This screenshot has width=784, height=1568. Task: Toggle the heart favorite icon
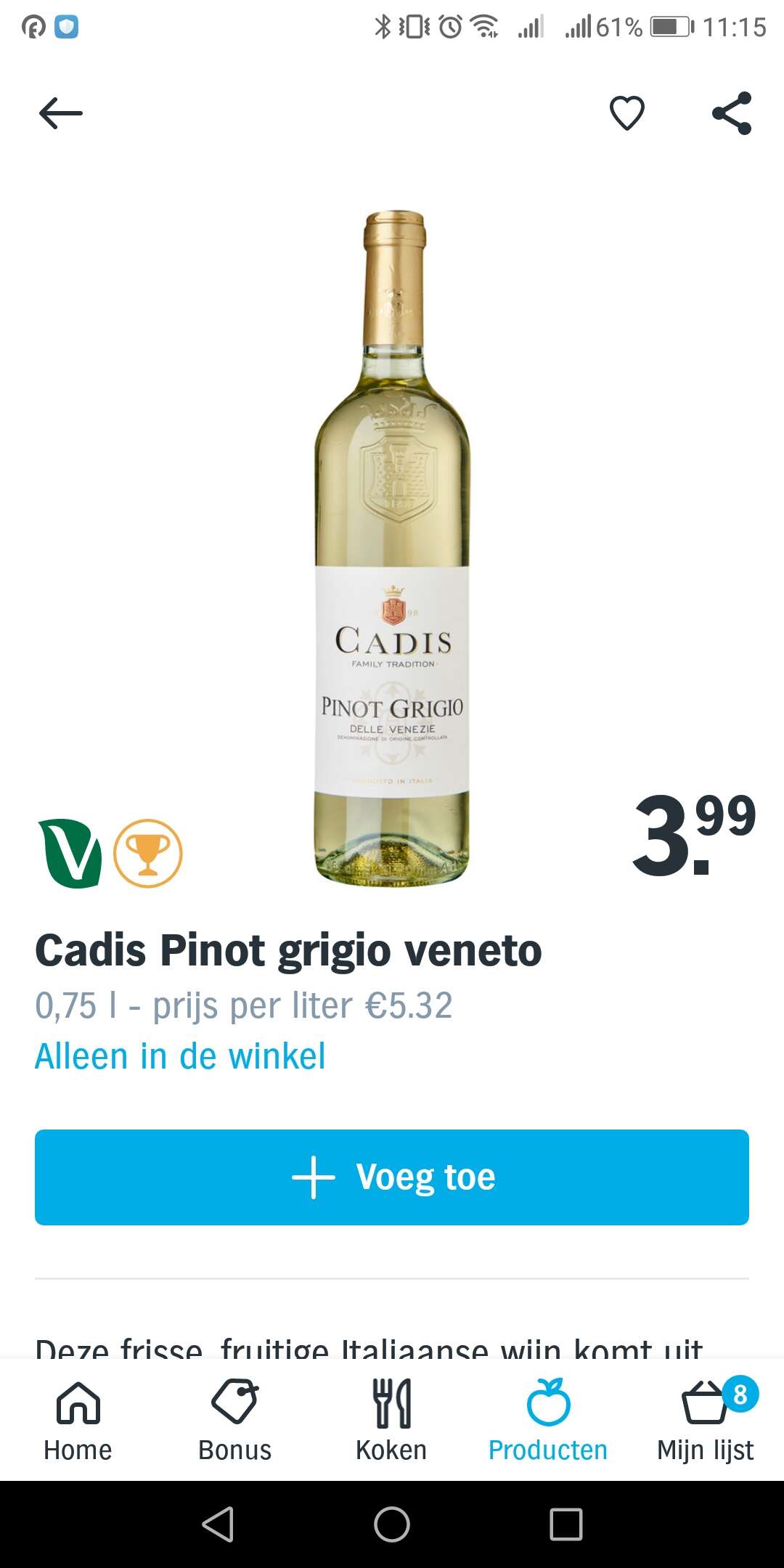coord(626,113)
